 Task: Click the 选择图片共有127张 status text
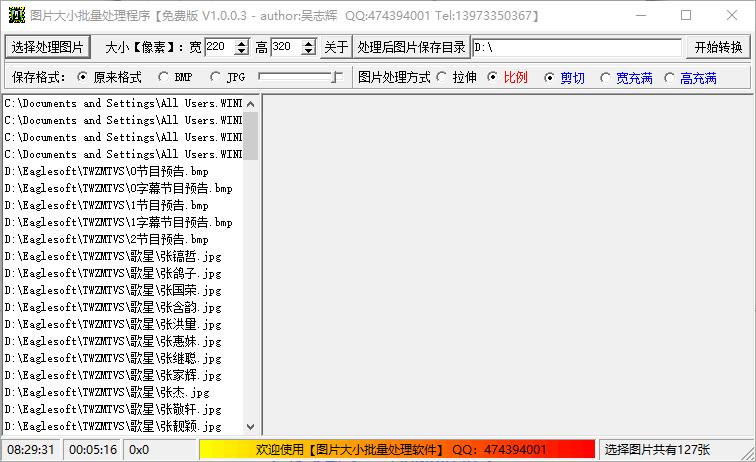coord(657,449)
